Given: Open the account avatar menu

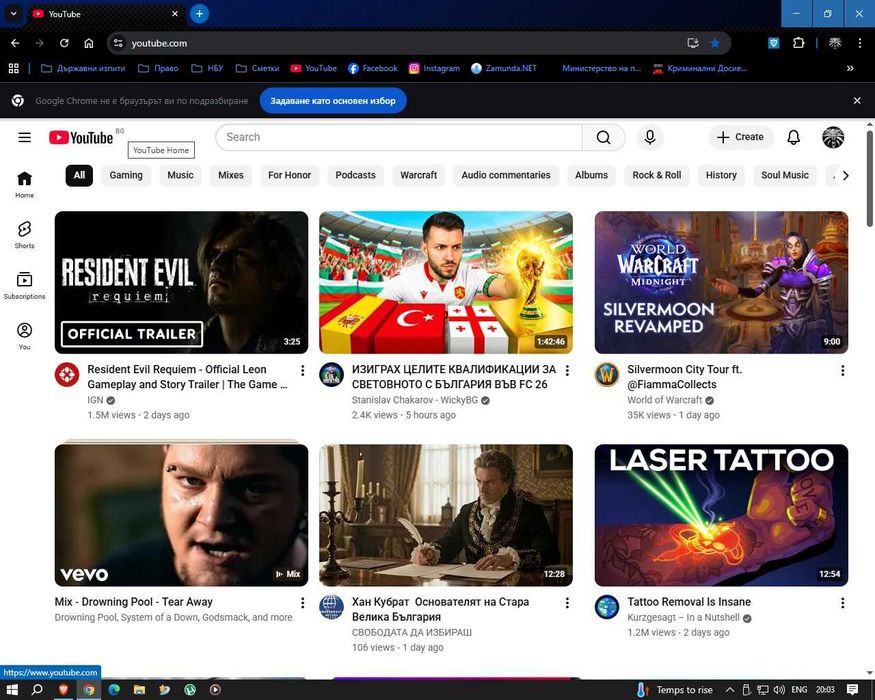Looking at the screenshot, I should tap(833, 138).
